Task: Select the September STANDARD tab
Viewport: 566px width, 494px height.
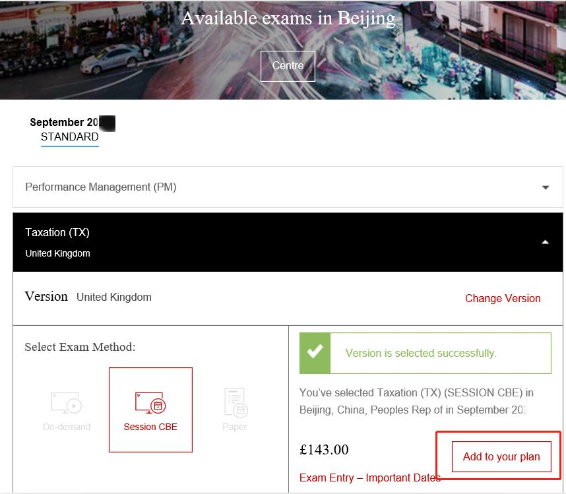Action: 70,130
